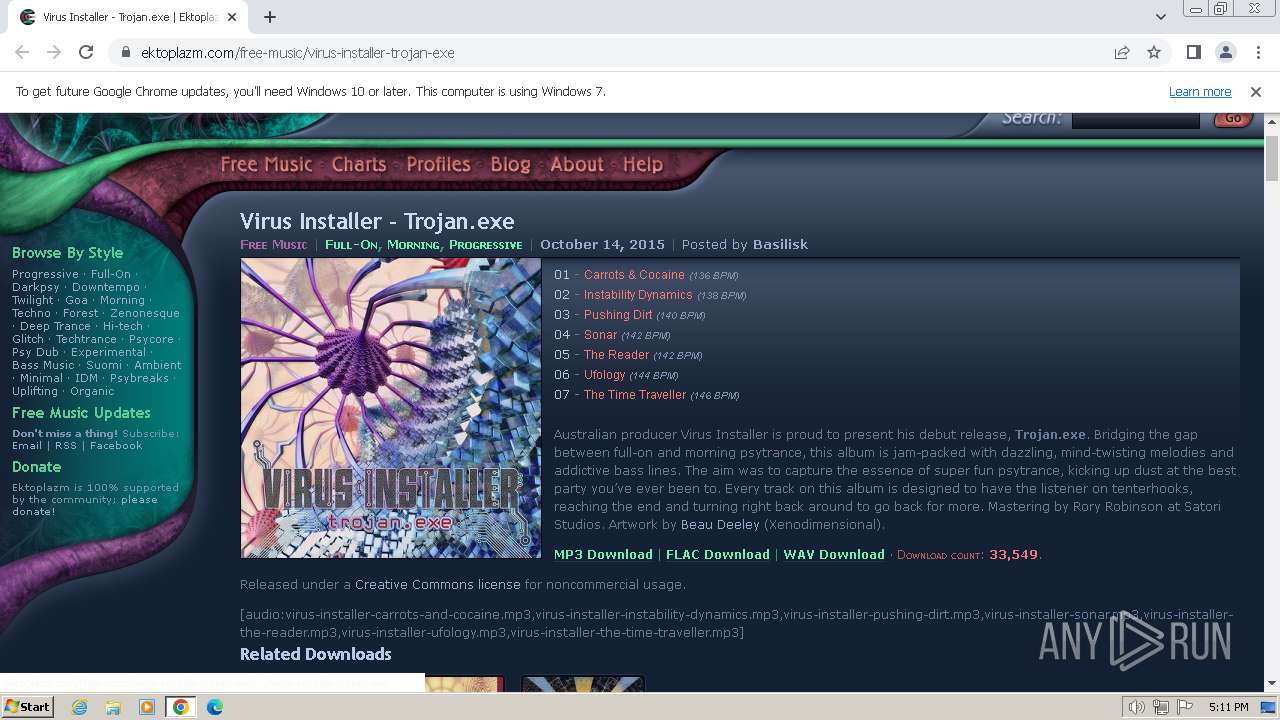Screen dimensions: 1280x720
Task: Browse the Techtrance style
Action: [x=86, y=339]
